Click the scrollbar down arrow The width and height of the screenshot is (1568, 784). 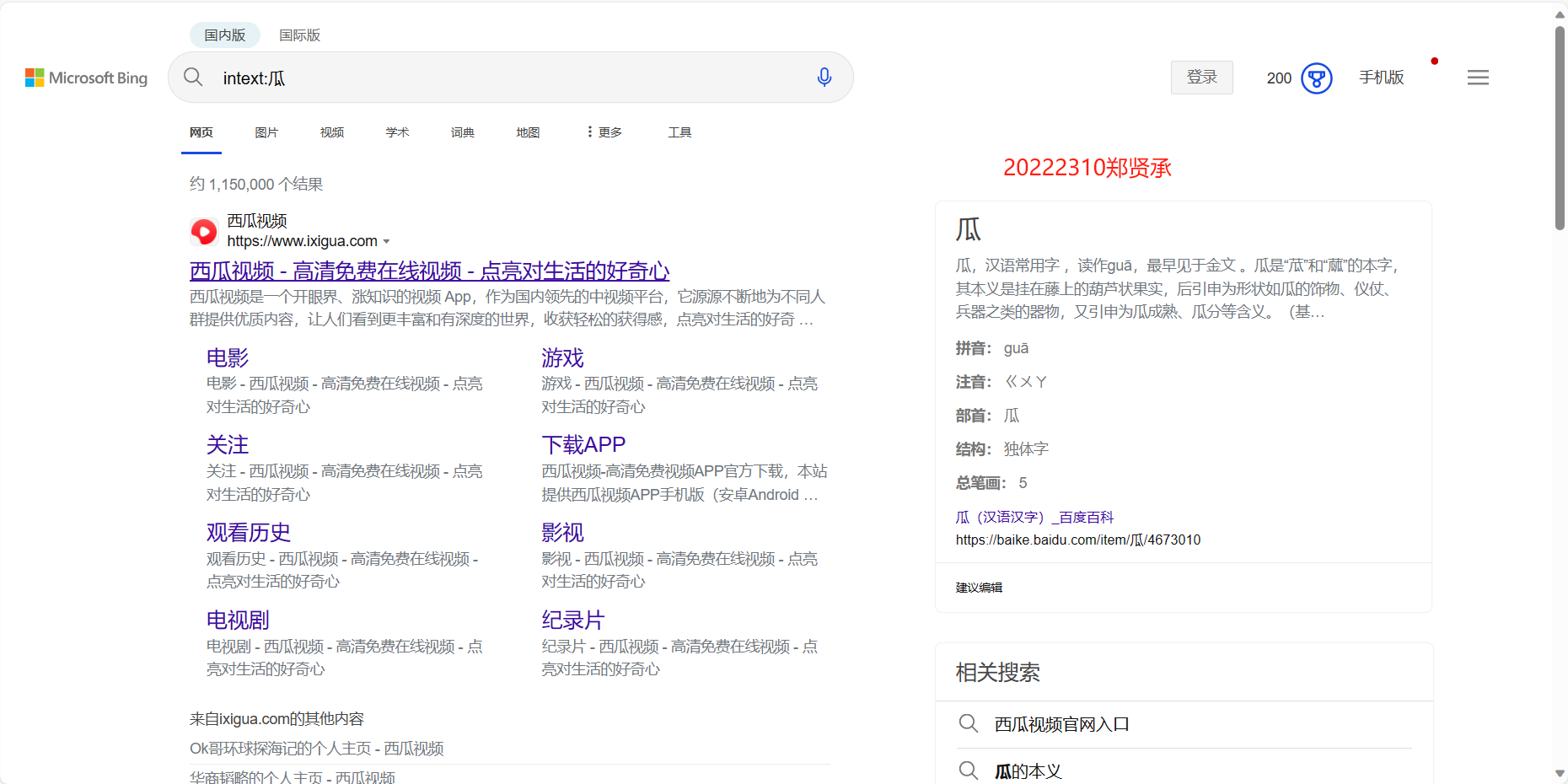pos(1560,773)
